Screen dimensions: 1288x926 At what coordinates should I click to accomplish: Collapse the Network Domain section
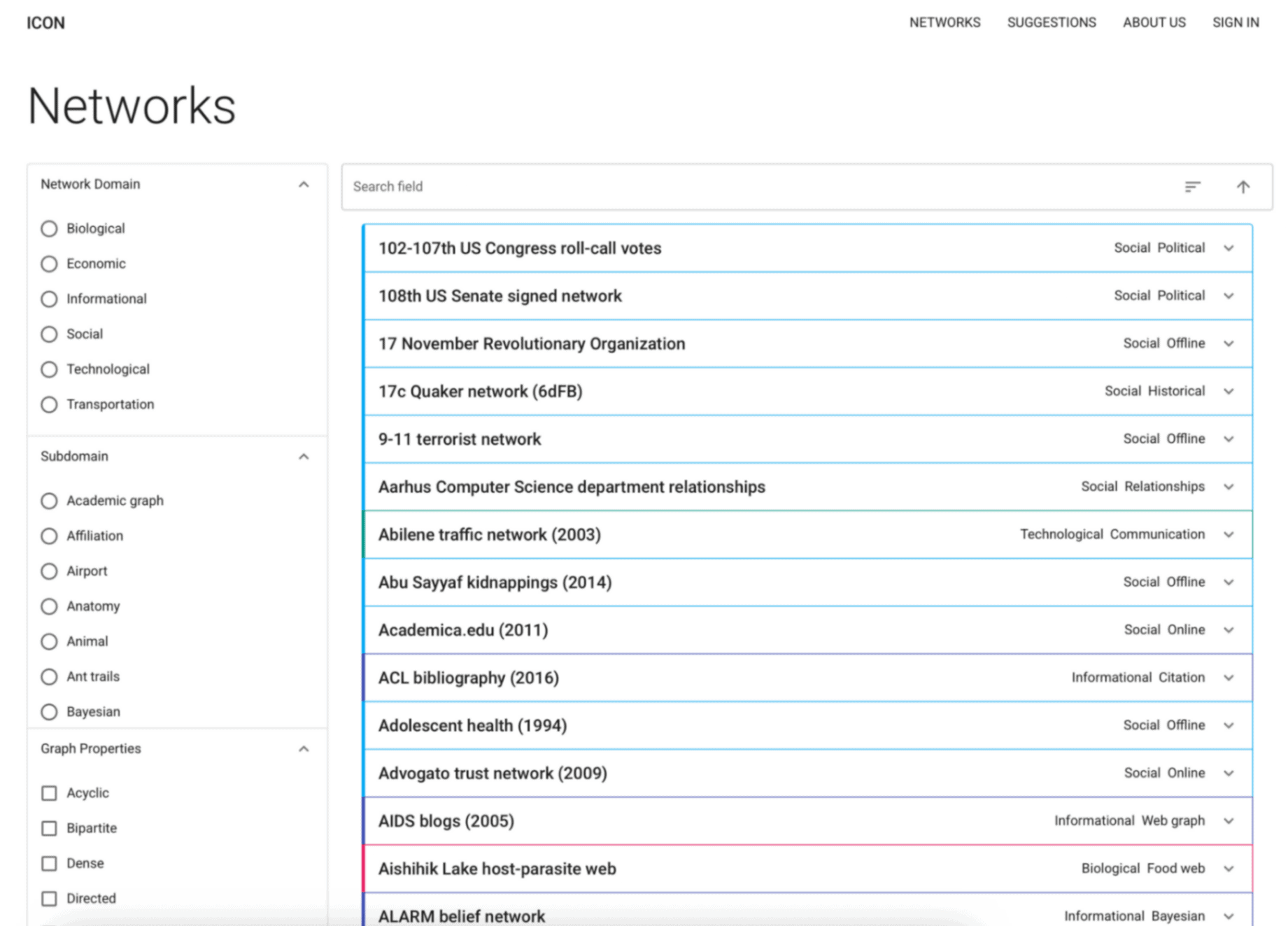coord(304,184)
